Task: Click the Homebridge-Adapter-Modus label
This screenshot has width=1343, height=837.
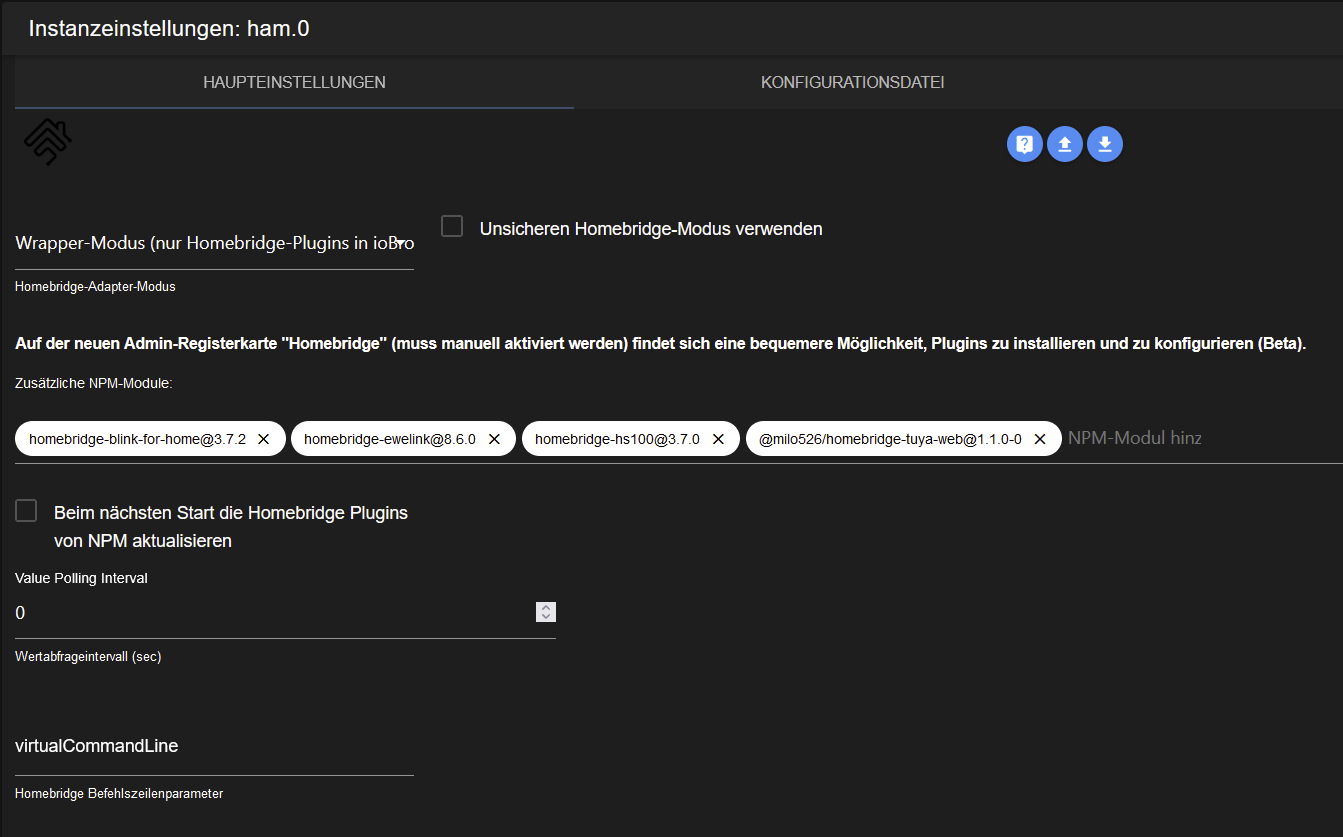Action: [x=95, y=287]
